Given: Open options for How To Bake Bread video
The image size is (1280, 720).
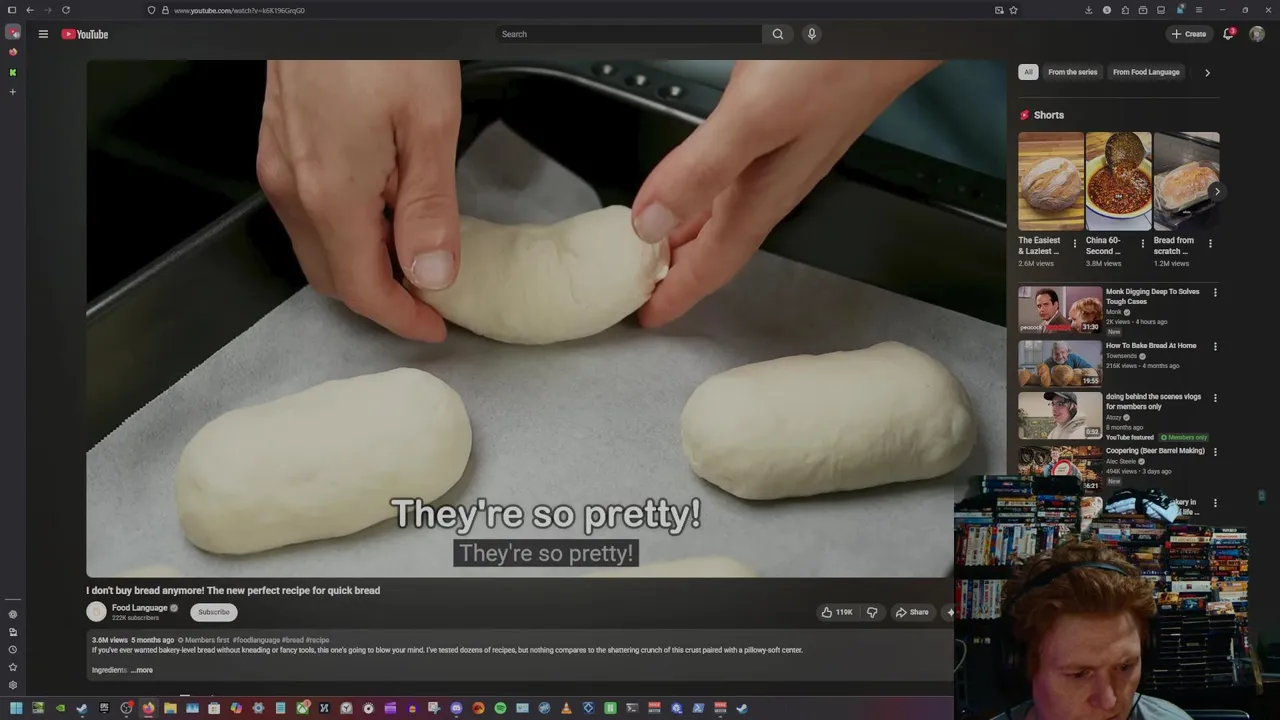Looking at the screenshot, I should pyautogui.click(x=1215, y=346).
